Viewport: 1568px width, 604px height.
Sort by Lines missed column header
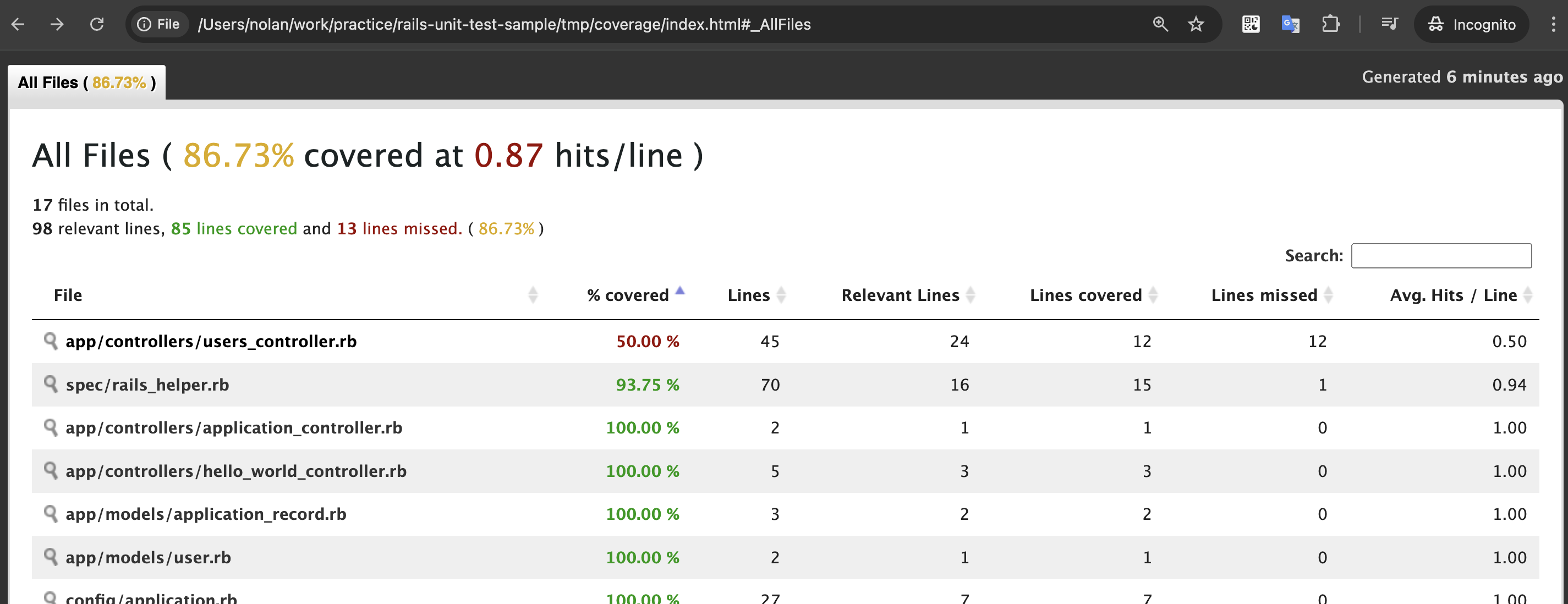[x=1264, y=295]
